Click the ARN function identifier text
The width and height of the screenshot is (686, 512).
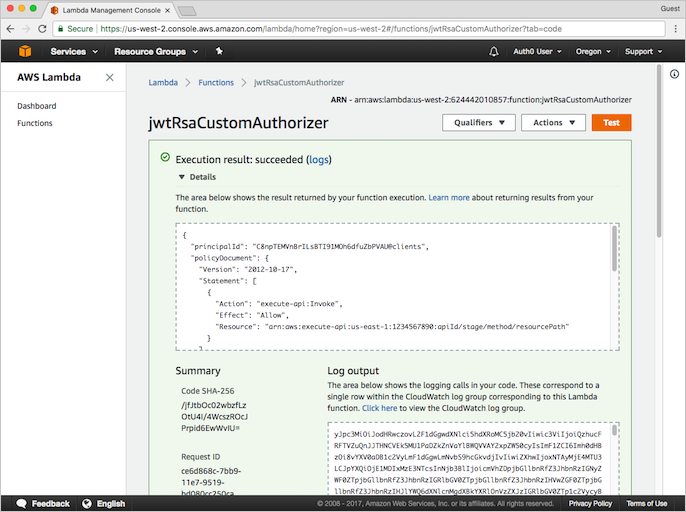(x=481, y=100)
